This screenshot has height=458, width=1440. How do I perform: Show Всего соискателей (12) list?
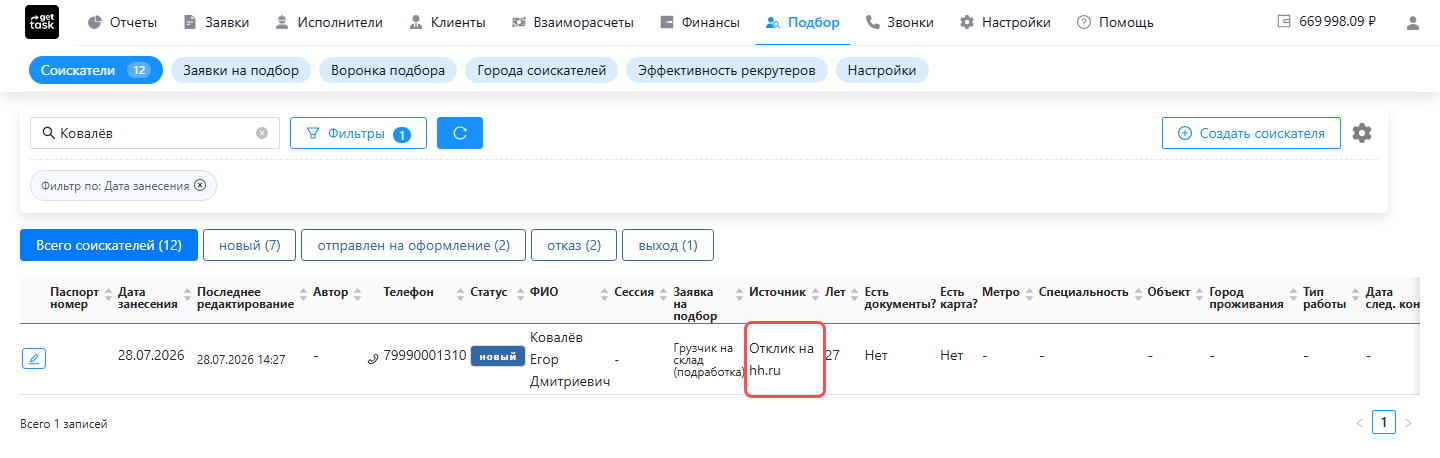point(109,245)
